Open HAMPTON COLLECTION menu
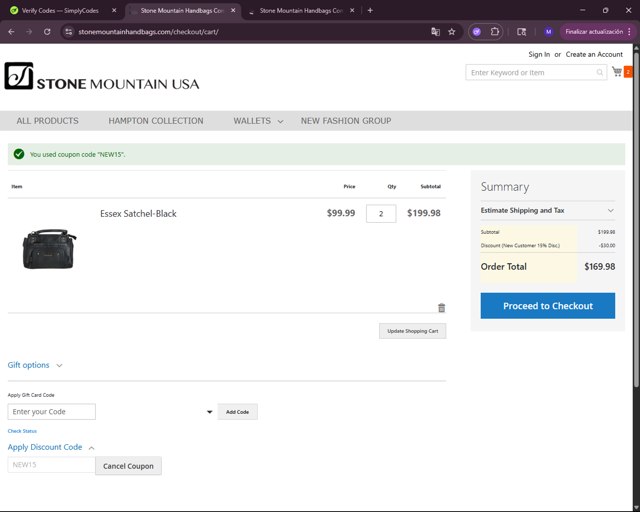 156,121
